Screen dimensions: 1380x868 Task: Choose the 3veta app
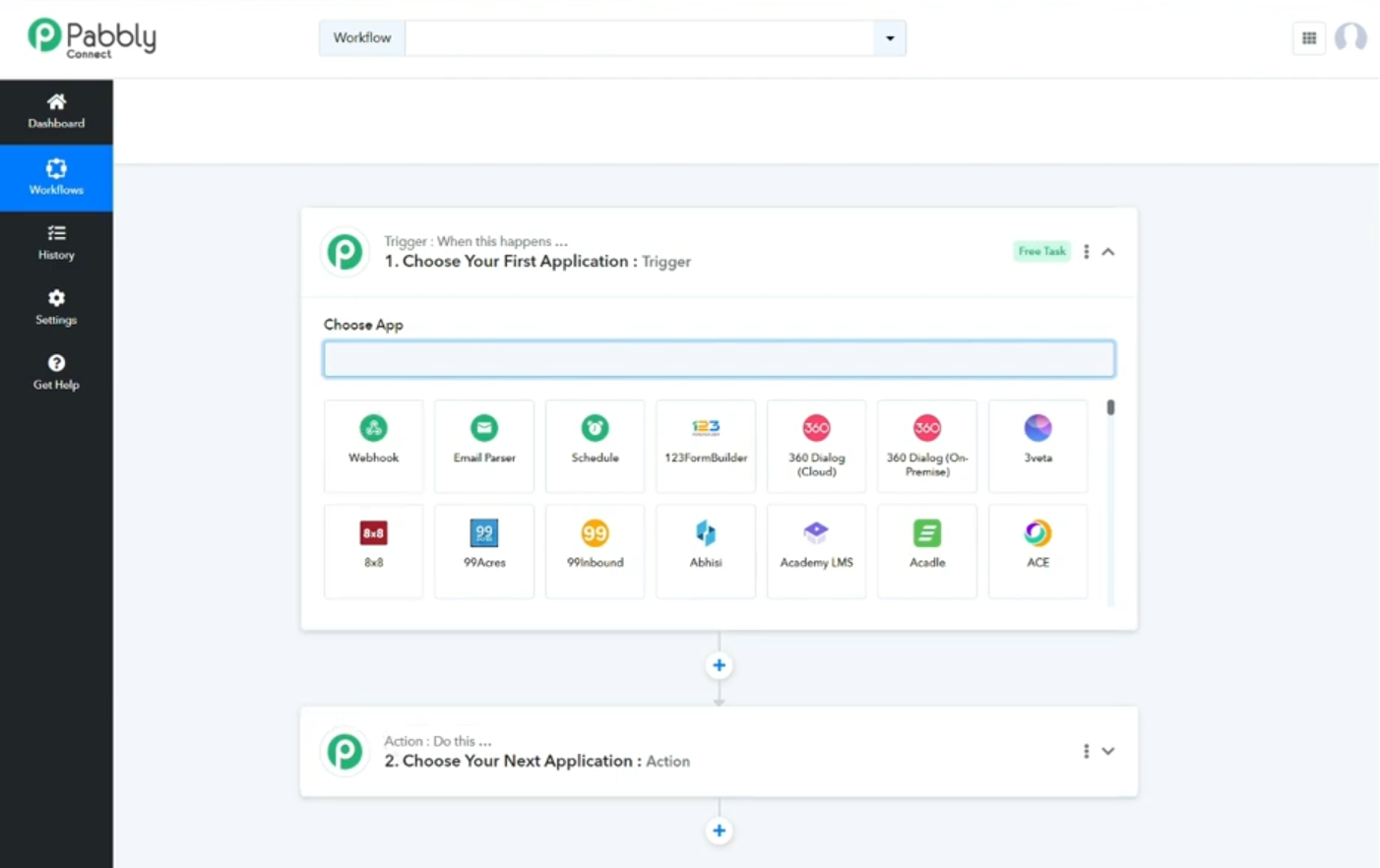coord(1037,446)
